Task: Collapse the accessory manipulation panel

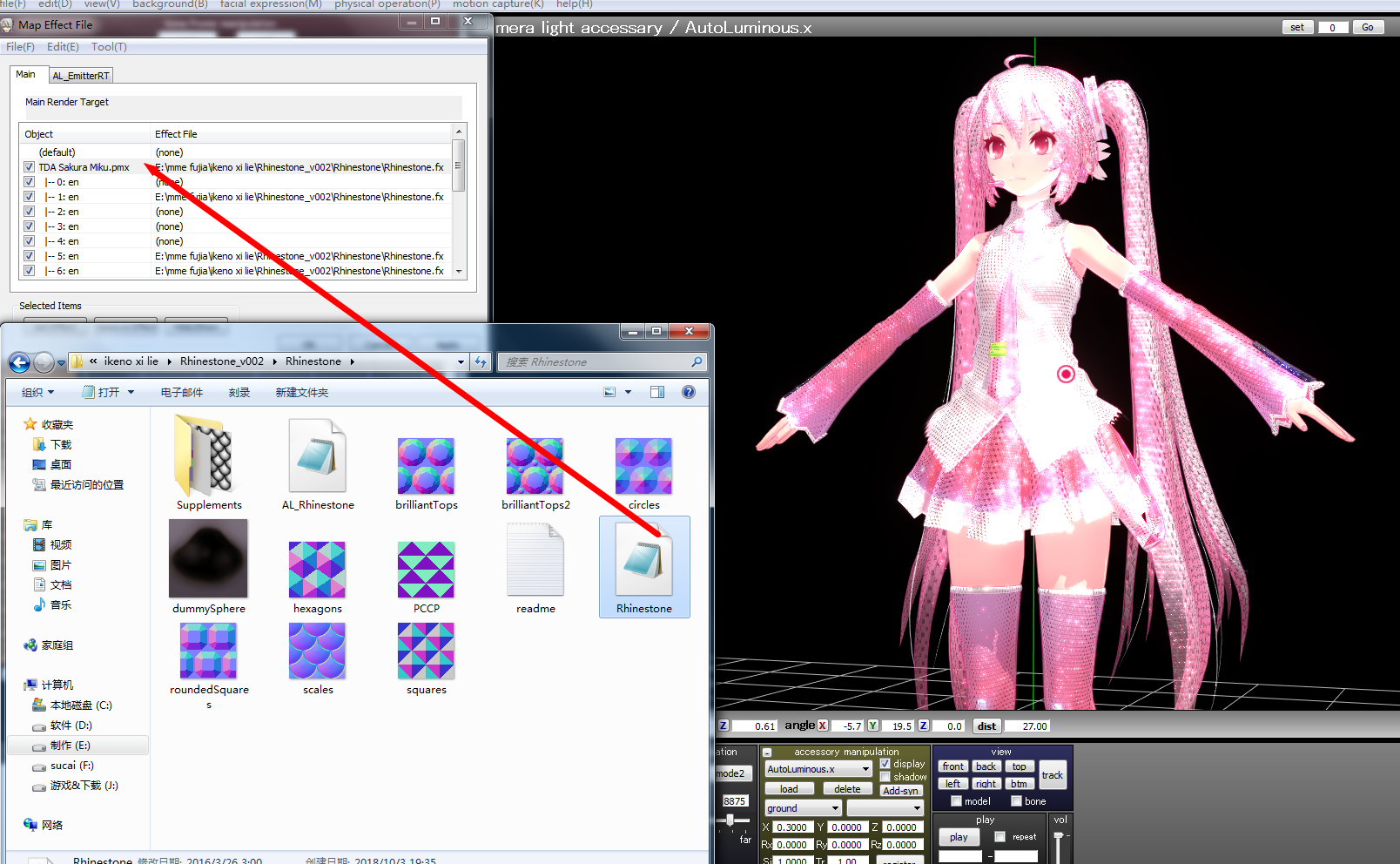Action: click(767, 753)
